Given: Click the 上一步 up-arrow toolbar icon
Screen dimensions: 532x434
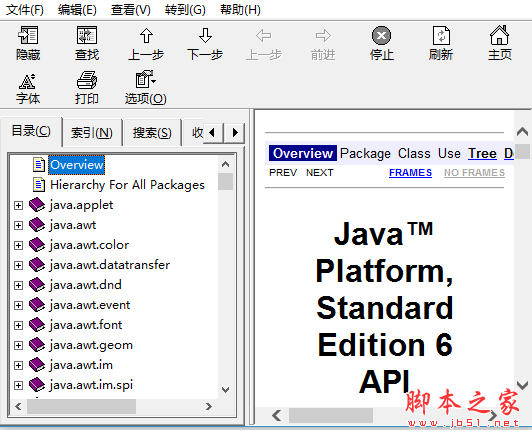Looking at the screenshot, I should pyautogui.click(x=146, y=35).
